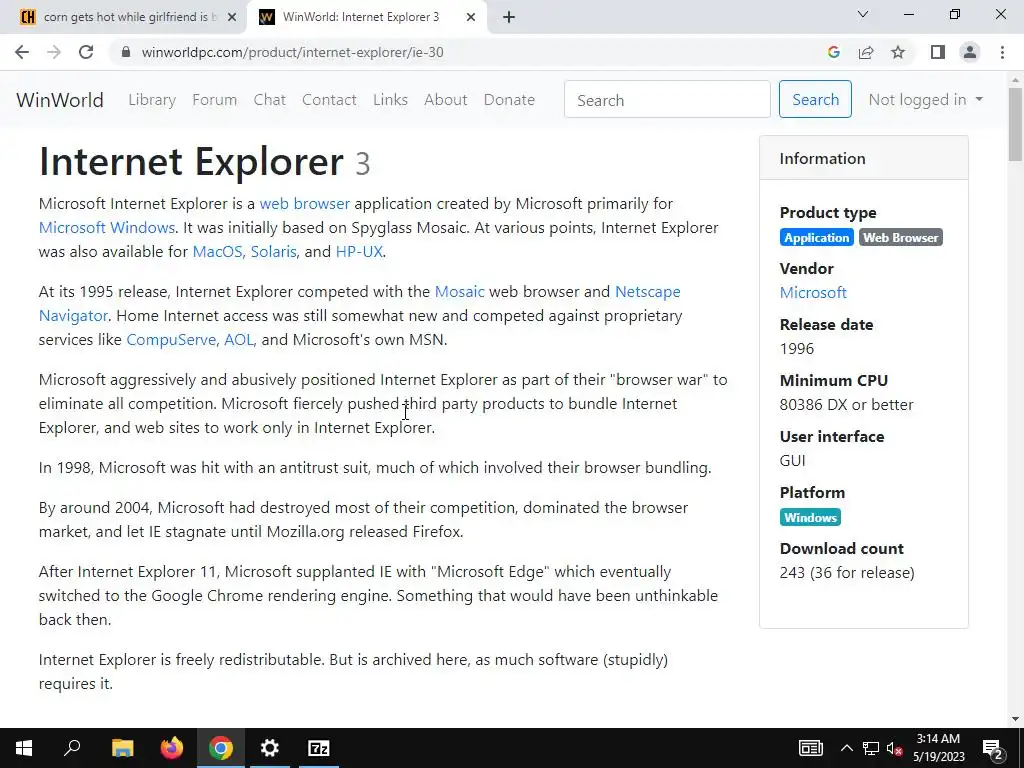Open the notification center icon

[993, 748]
